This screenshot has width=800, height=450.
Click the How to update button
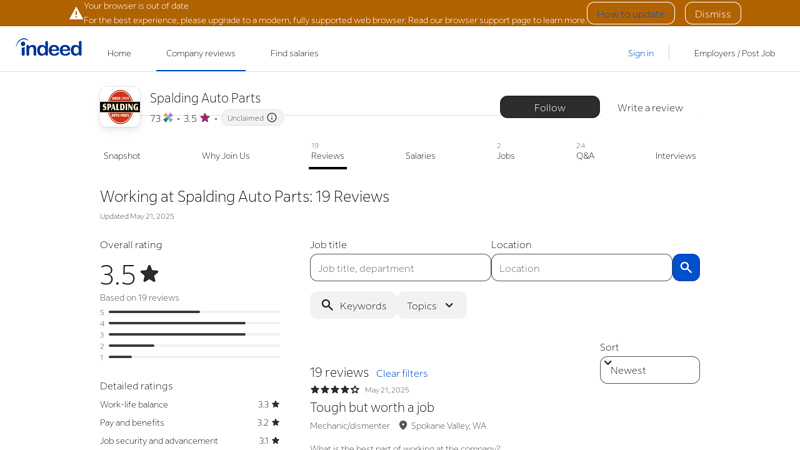(631, 14)
